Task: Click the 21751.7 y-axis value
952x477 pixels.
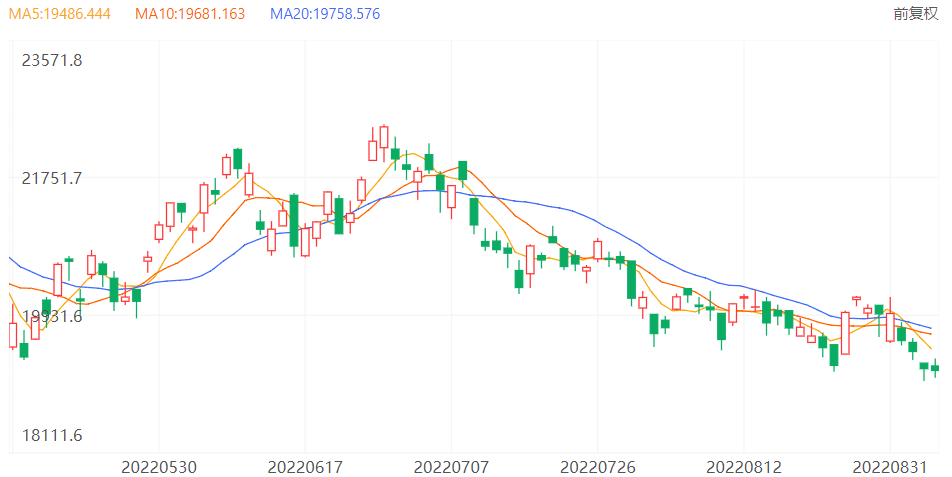Action: [x=52, y=178]
